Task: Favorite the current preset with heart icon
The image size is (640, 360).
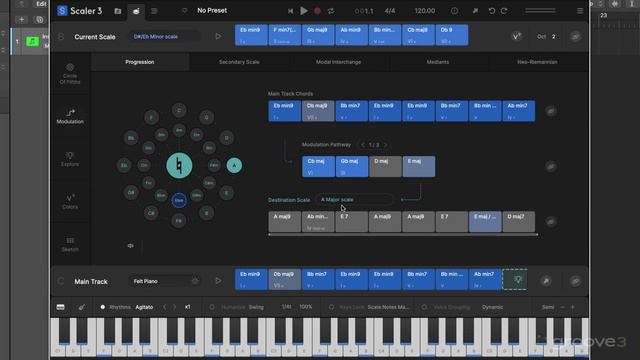Action: [184, 11]
